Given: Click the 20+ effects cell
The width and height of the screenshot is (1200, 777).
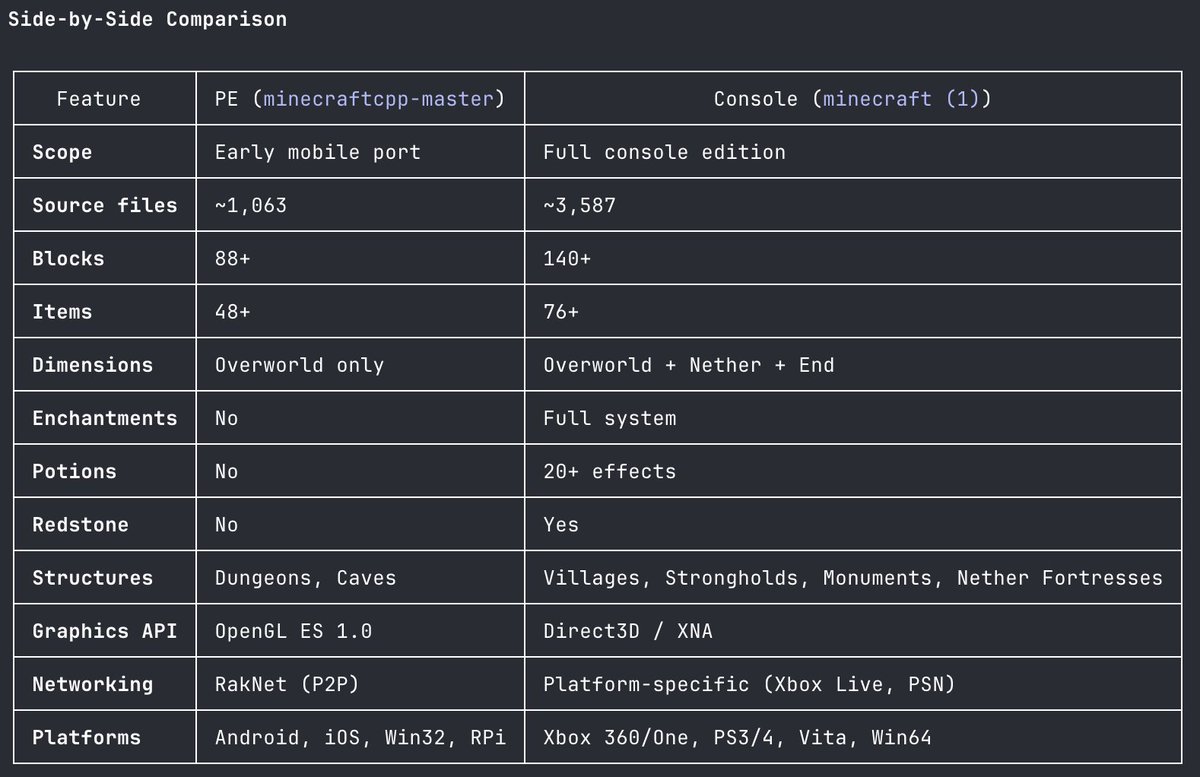Looking at the screenshot, I should pos(609,471).
